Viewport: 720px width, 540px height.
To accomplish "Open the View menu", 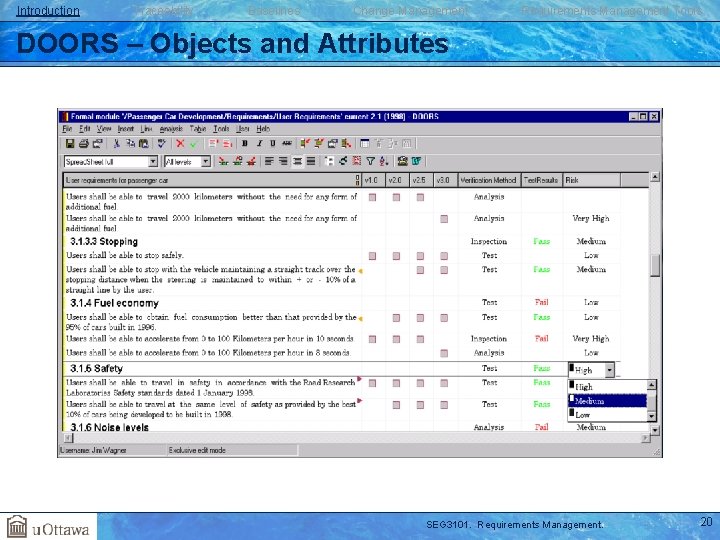I will click(104, 129).
